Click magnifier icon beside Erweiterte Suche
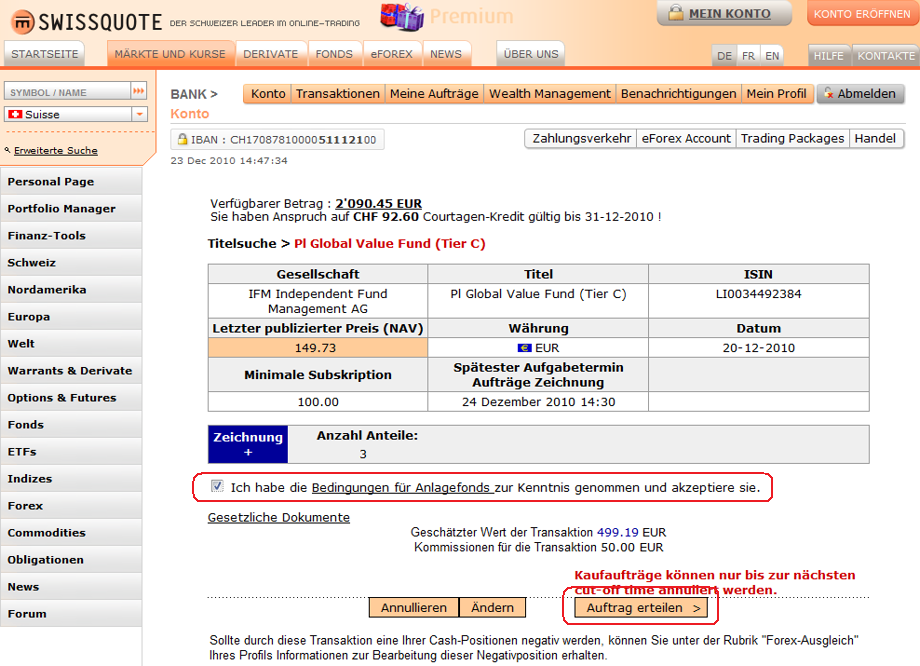 [8, 150]
